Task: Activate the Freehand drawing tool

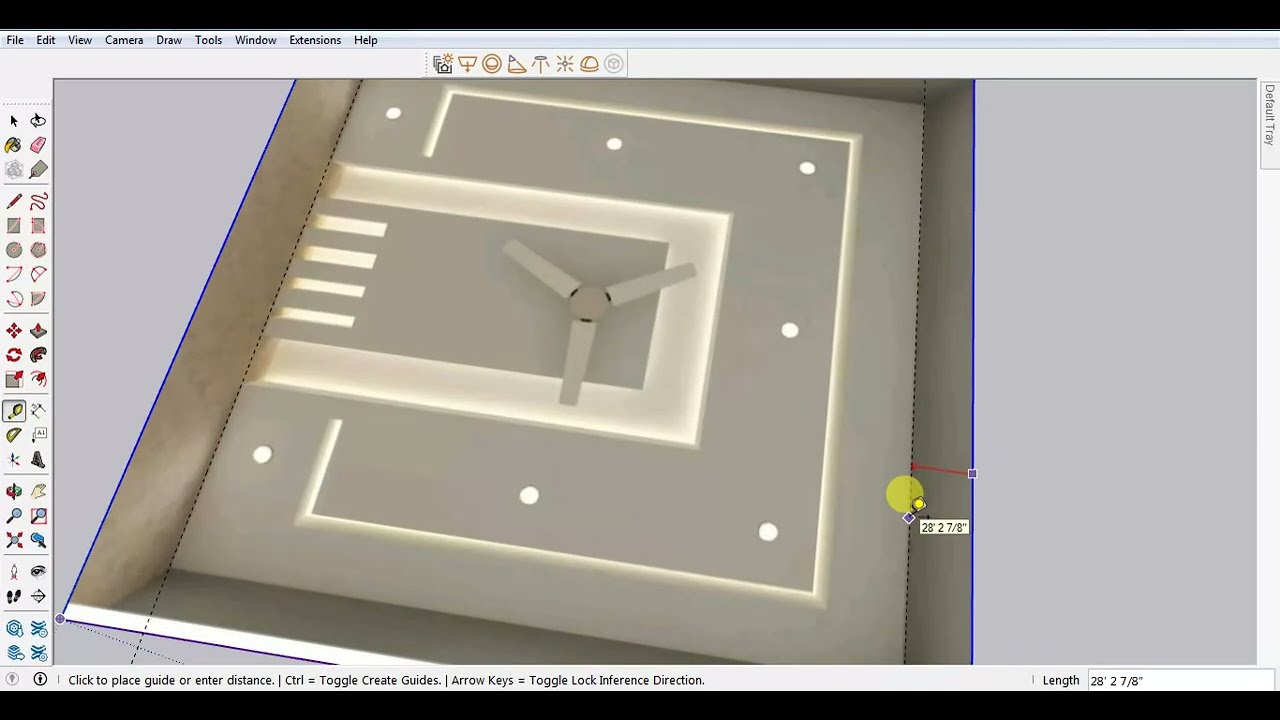Action: 38,202
